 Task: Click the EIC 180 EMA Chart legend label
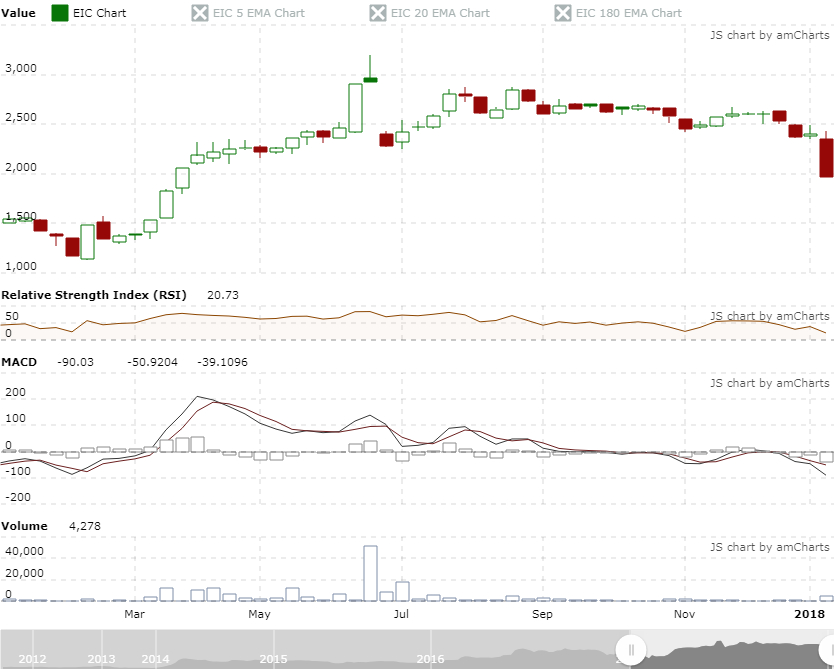[629, 13]
